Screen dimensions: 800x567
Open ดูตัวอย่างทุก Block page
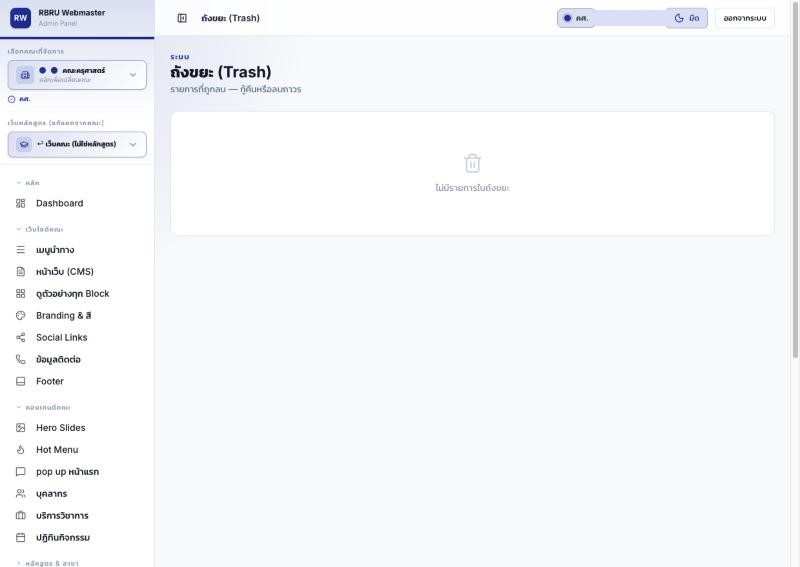coord(77,293)
